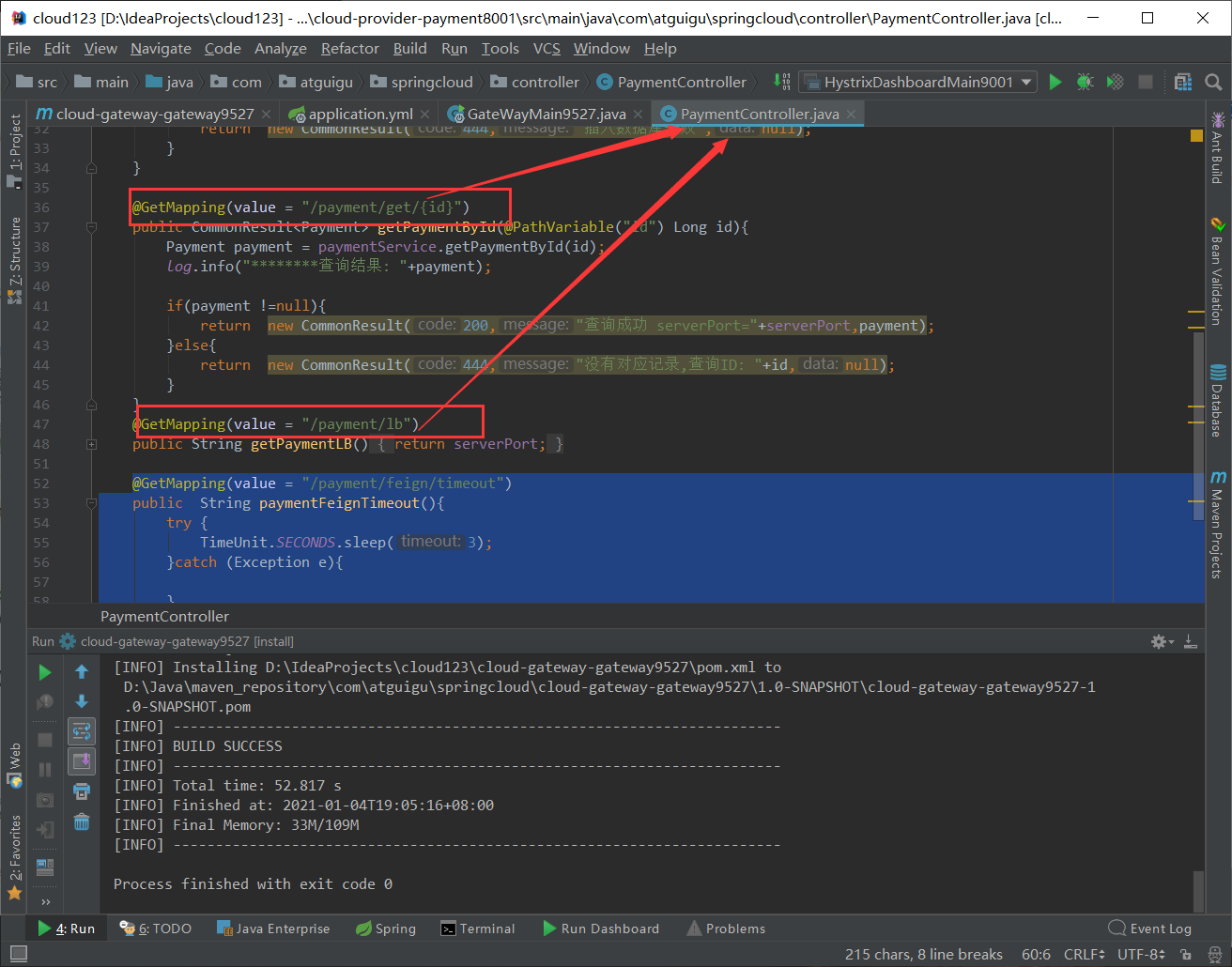Hide the Run tool window
Image resolution: width=1232 pixels, height=967 pixels.
click(1191, 641)
